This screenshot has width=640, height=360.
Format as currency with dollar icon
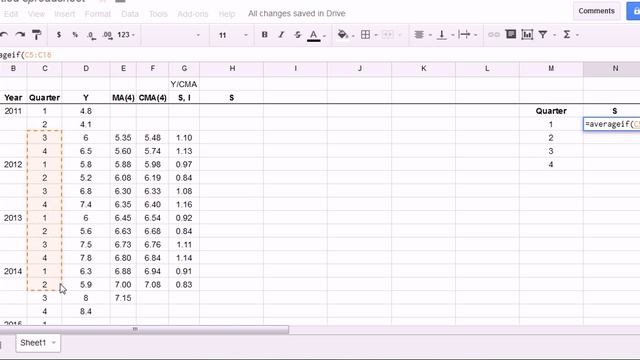pos(59,35)
